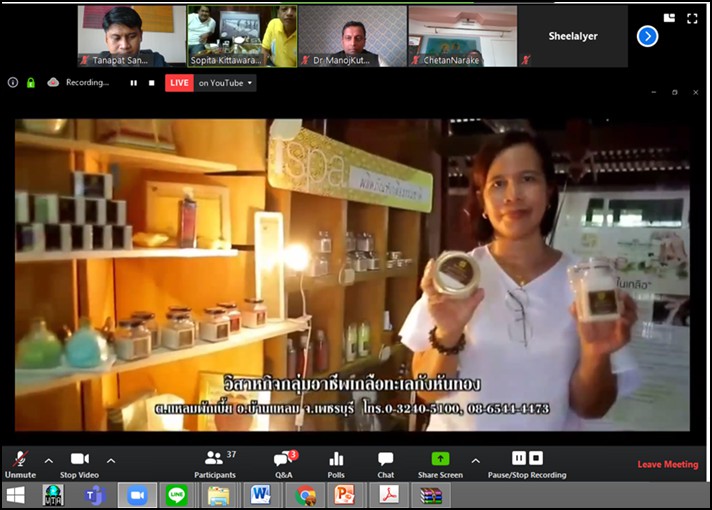The width and height of the screenshot is (712, 510).
Task: Open LINE app from taskbar
Action: [x=177, y=495]
